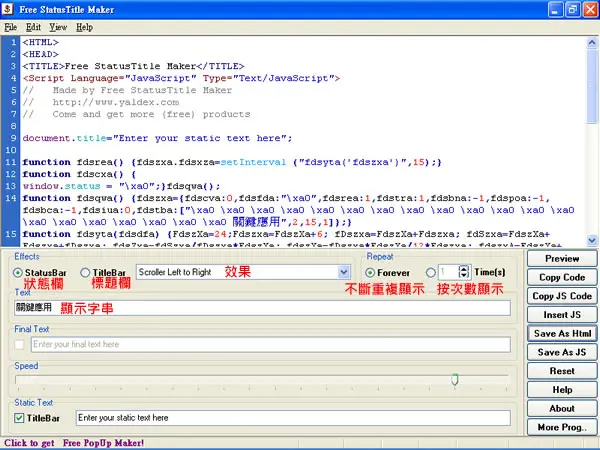Click the Preview button

click(x=562, y=259)
